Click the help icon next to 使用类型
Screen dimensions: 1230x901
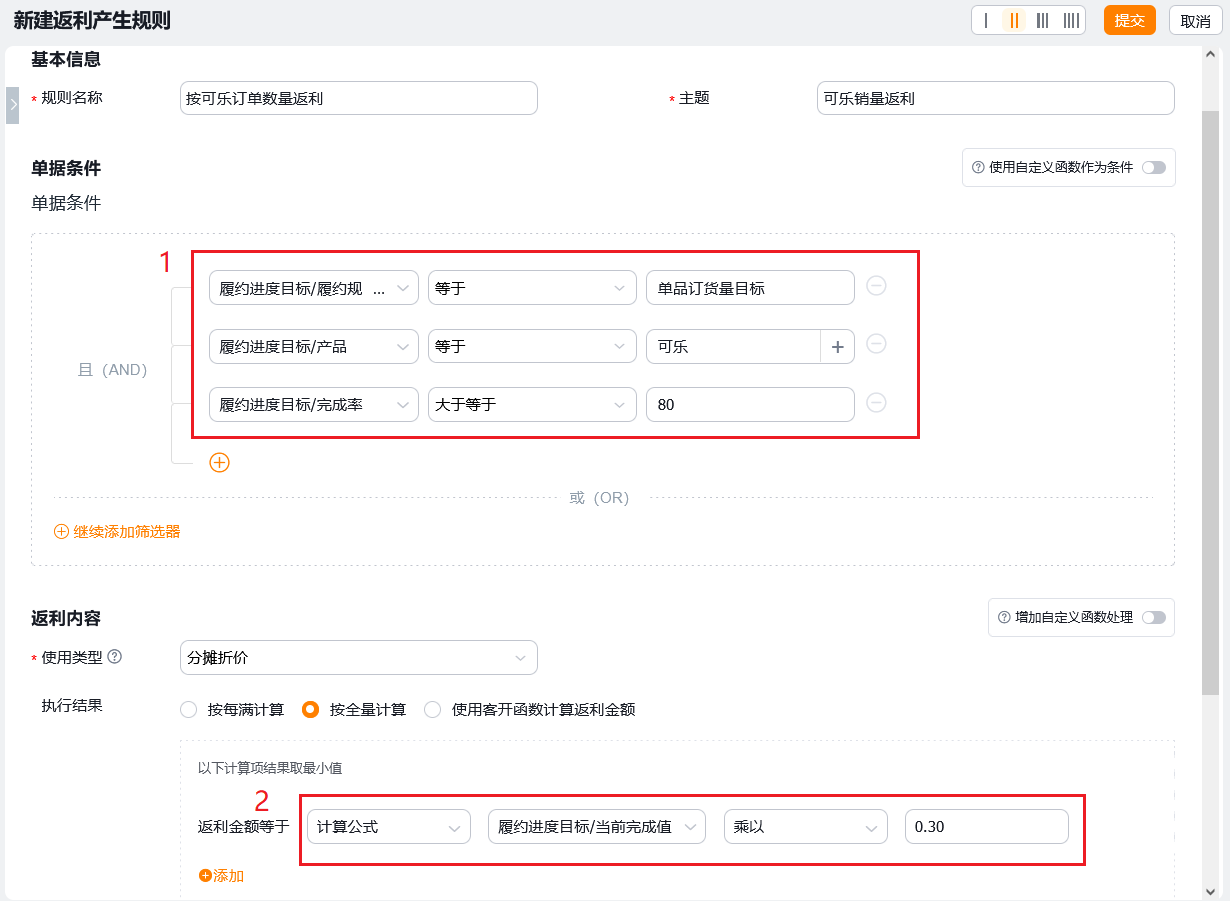115,657
